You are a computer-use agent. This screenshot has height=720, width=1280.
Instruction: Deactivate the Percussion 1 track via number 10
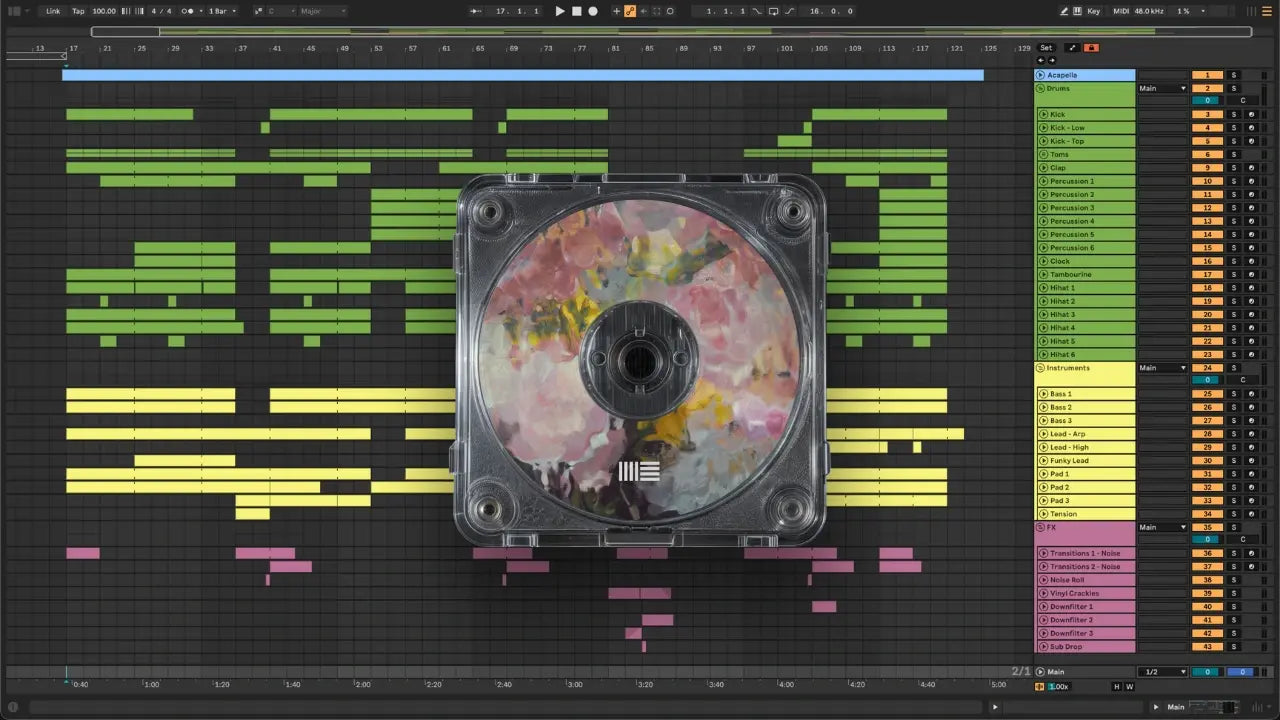(x=1207, y=181)
